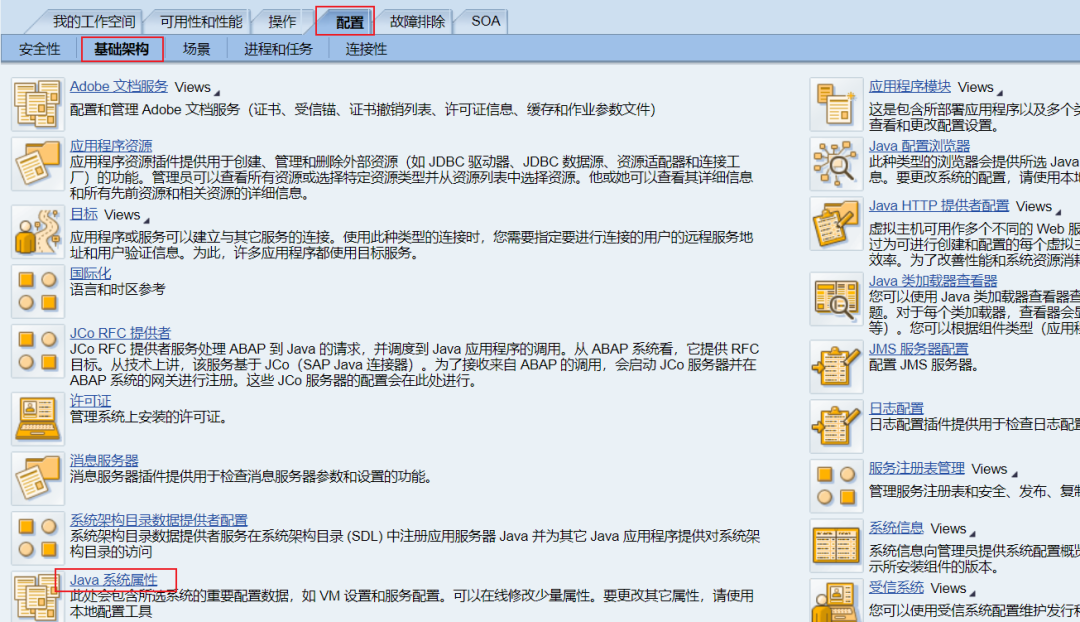Open the 安全性 sub-tab
This screenshot has width=1080, height=622.
pyautogui.click(x=39, y=50)
